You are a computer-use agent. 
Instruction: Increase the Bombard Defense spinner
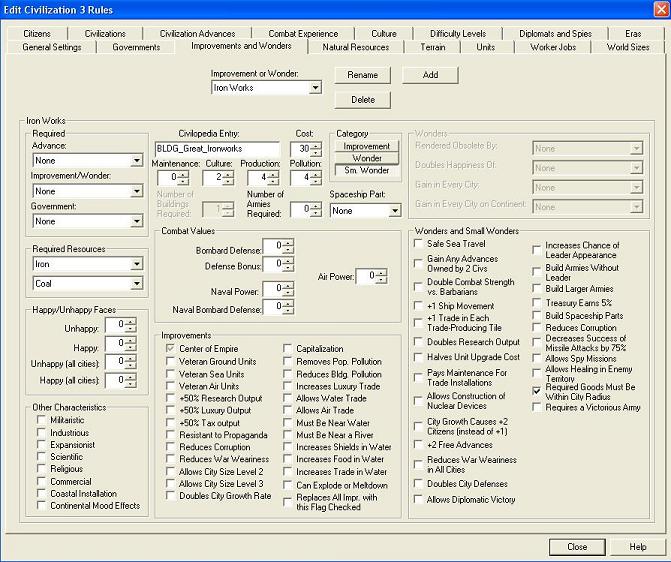pyautogui.click(x=288, y=243)
